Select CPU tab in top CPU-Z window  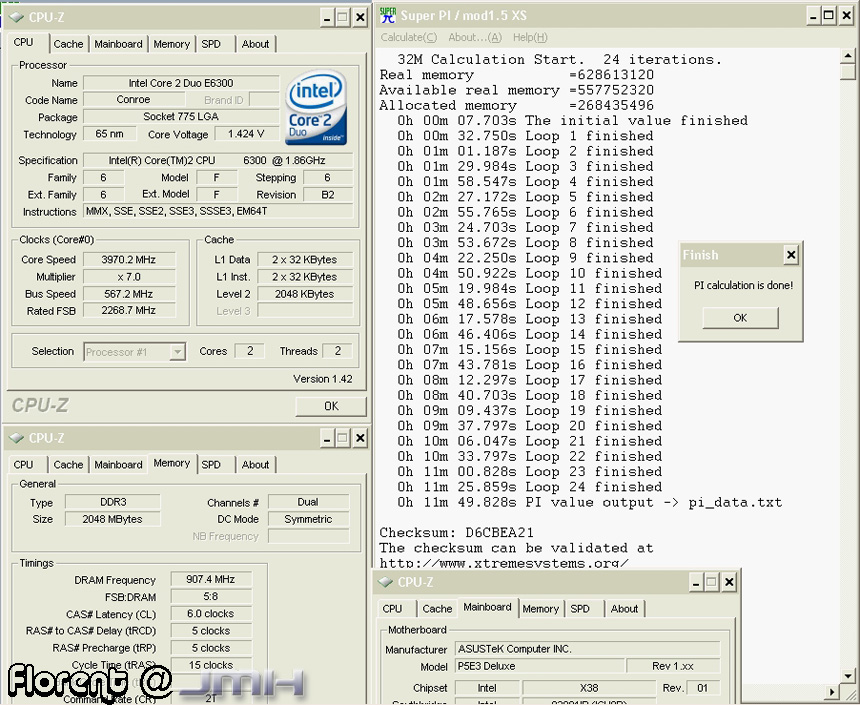pos(24,43)
